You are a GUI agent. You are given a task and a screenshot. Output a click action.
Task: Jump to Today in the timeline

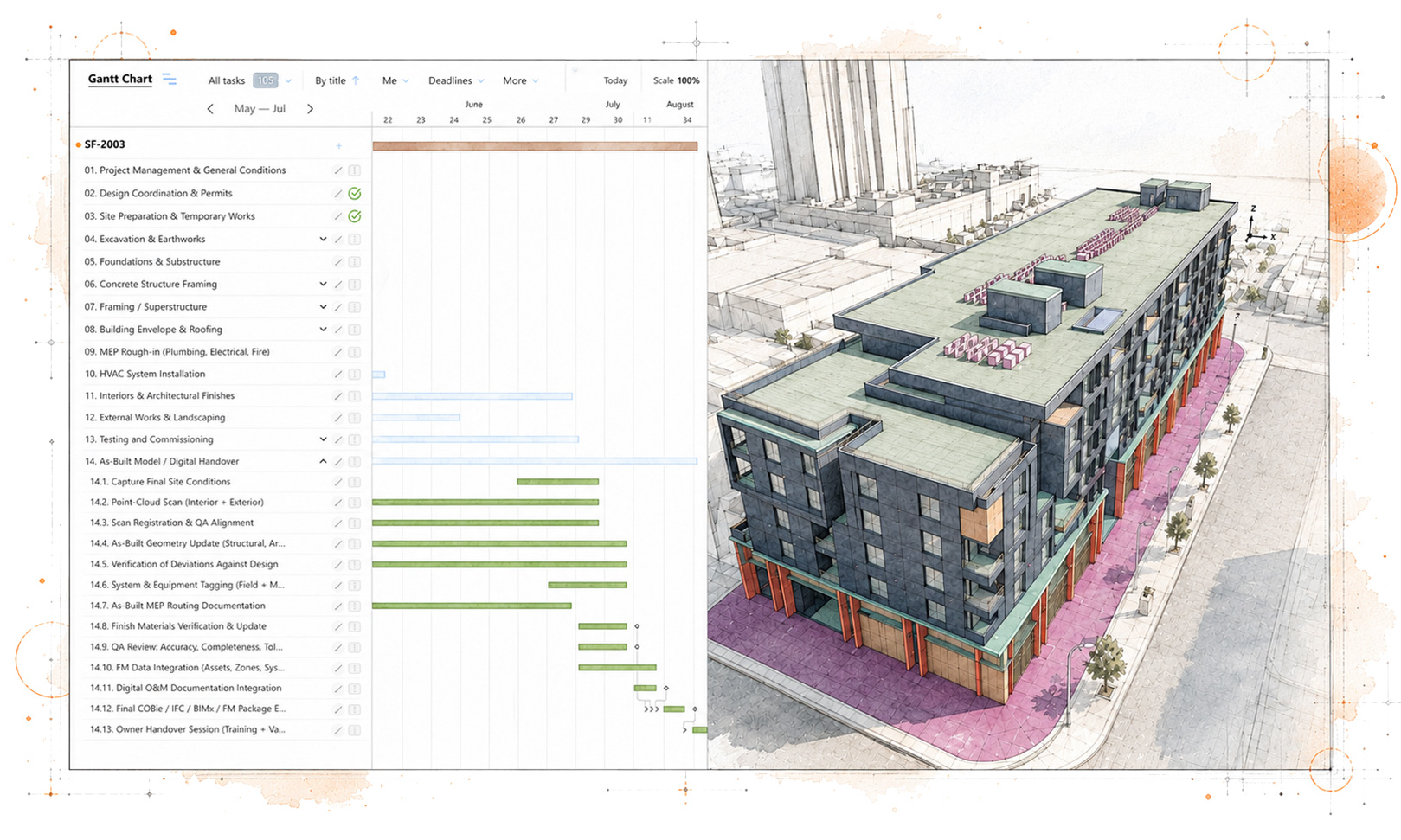click(x=615, y=80)
